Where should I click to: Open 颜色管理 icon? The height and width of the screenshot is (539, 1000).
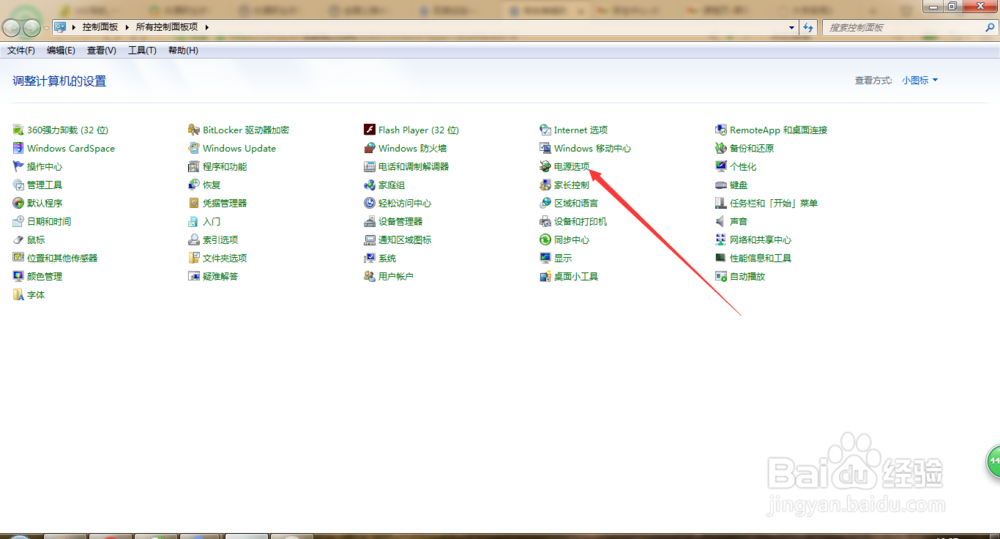click(x=18, y=277)
